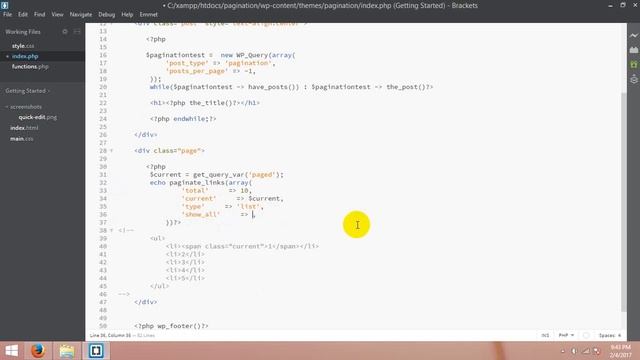This screenshot has height=360, width=640.
Task: Click 'post_type' key on line 17
Action: pos(187,63)
